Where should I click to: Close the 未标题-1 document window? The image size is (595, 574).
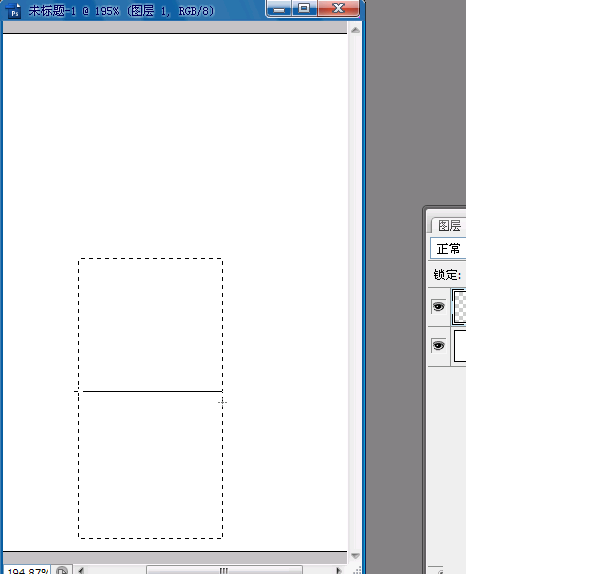338,8
